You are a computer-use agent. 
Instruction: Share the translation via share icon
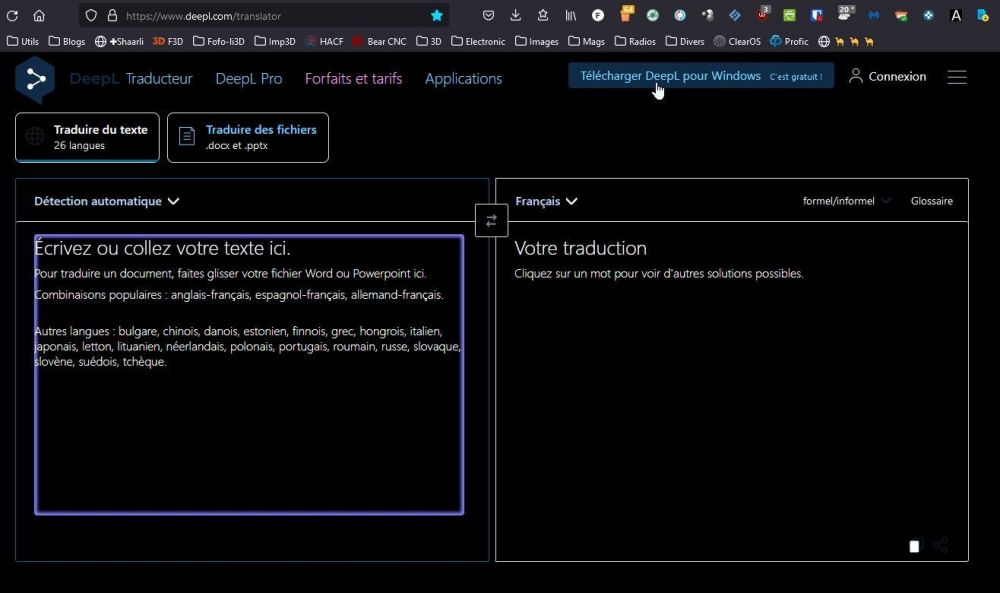pos(941,545)
